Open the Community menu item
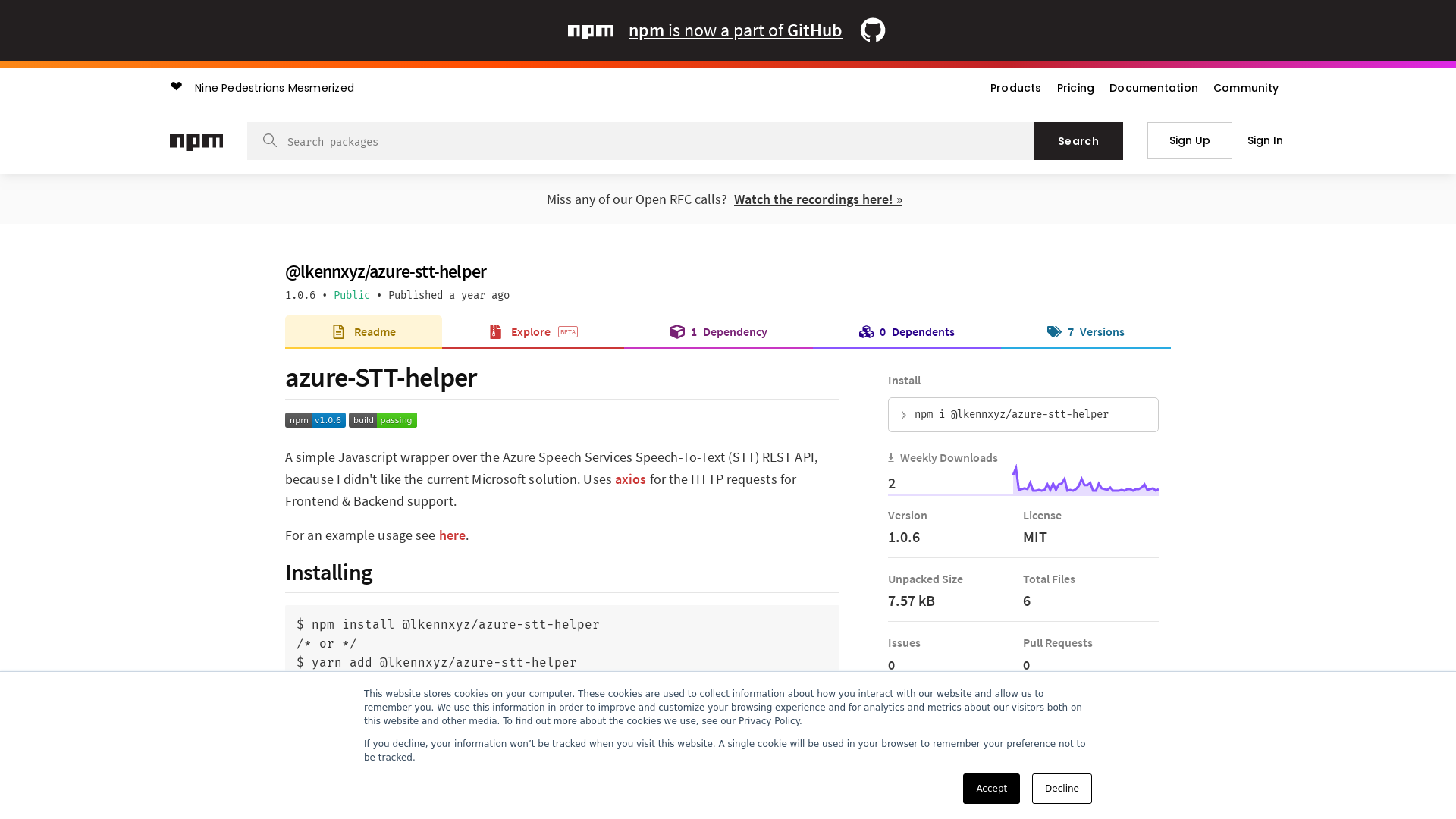This screenshot has width=1456, height=819. pos(1246,88)
